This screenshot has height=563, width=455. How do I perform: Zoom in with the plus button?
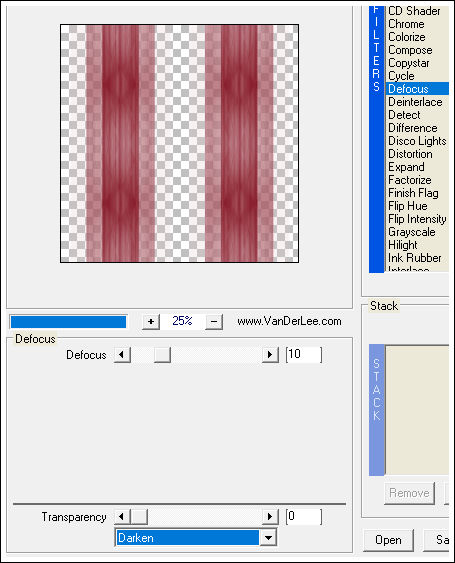click(151, 321)
